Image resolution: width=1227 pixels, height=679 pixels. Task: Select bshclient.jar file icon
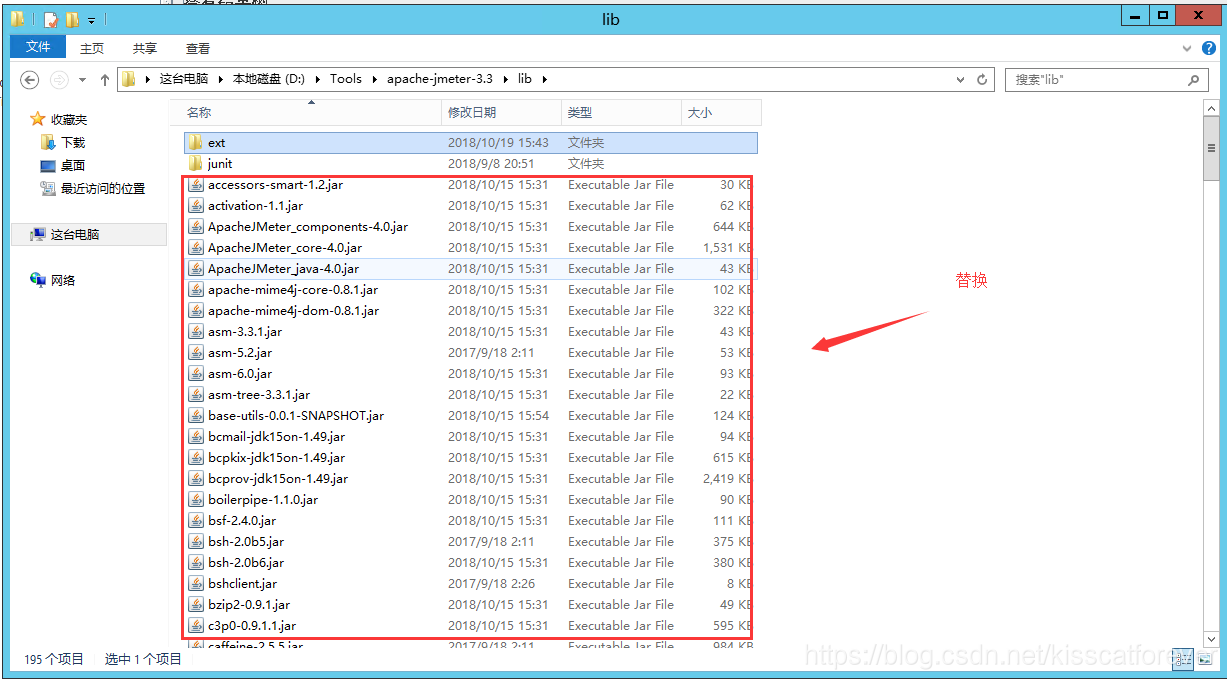click(196, 583)
